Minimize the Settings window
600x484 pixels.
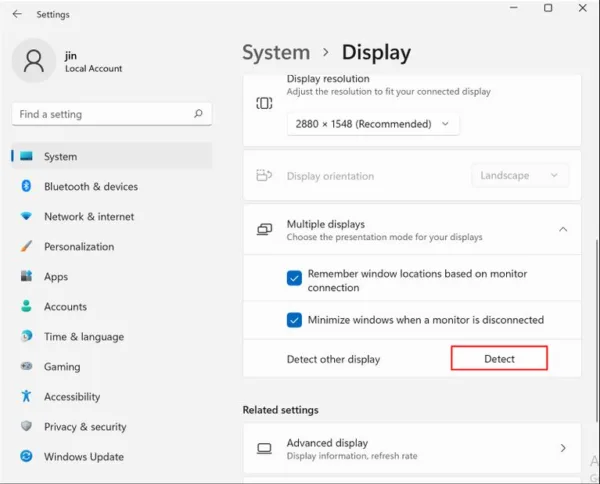coord(514,8)
